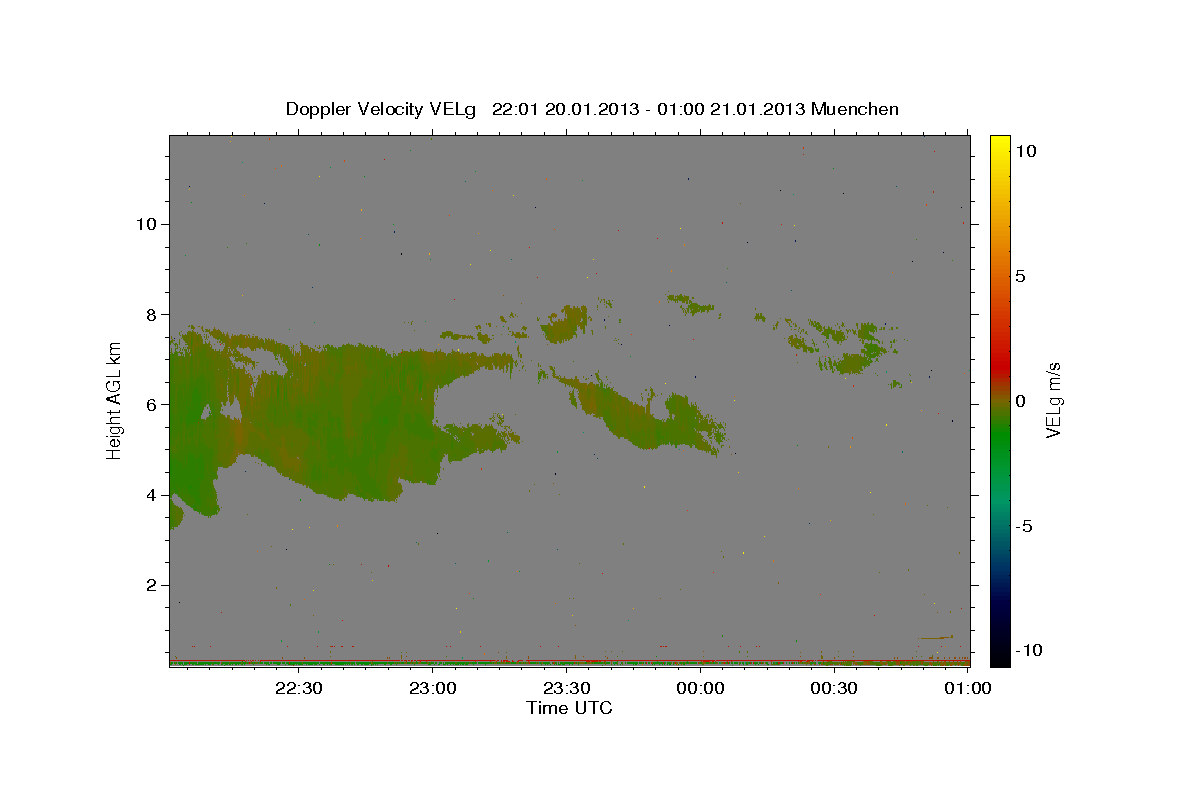Click the height tick label '4'
This screenshot has height=800, width=1200.
point(152,495)
